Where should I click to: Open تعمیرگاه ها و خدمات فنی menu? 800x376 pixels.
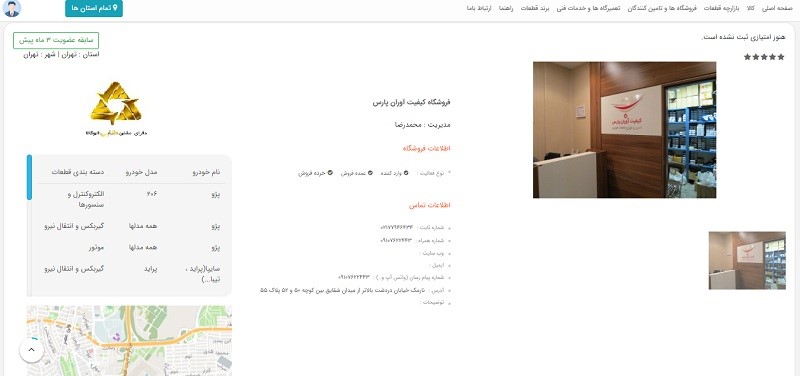point(588,8)
